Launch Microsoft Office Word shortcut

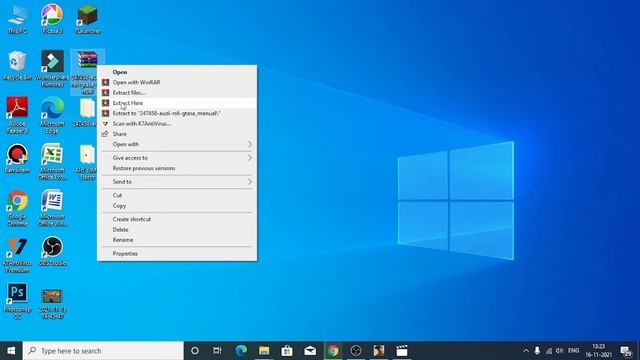(x=52, y=208)
